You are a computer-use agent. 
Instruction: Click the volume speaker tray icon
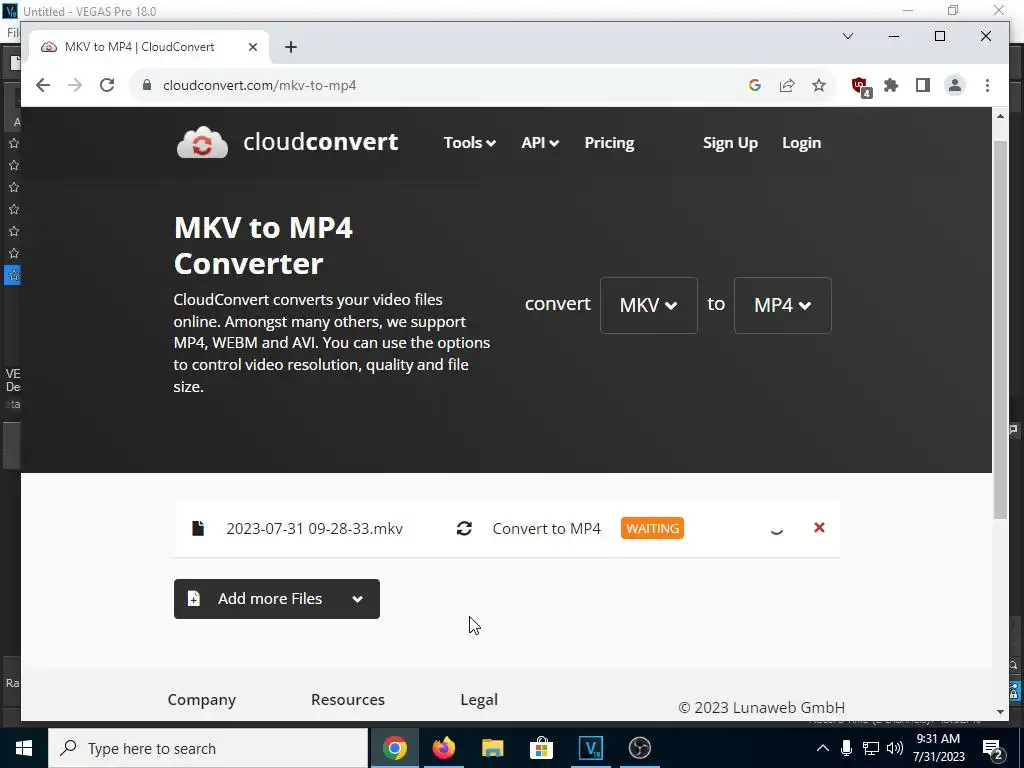click(895, 748)
